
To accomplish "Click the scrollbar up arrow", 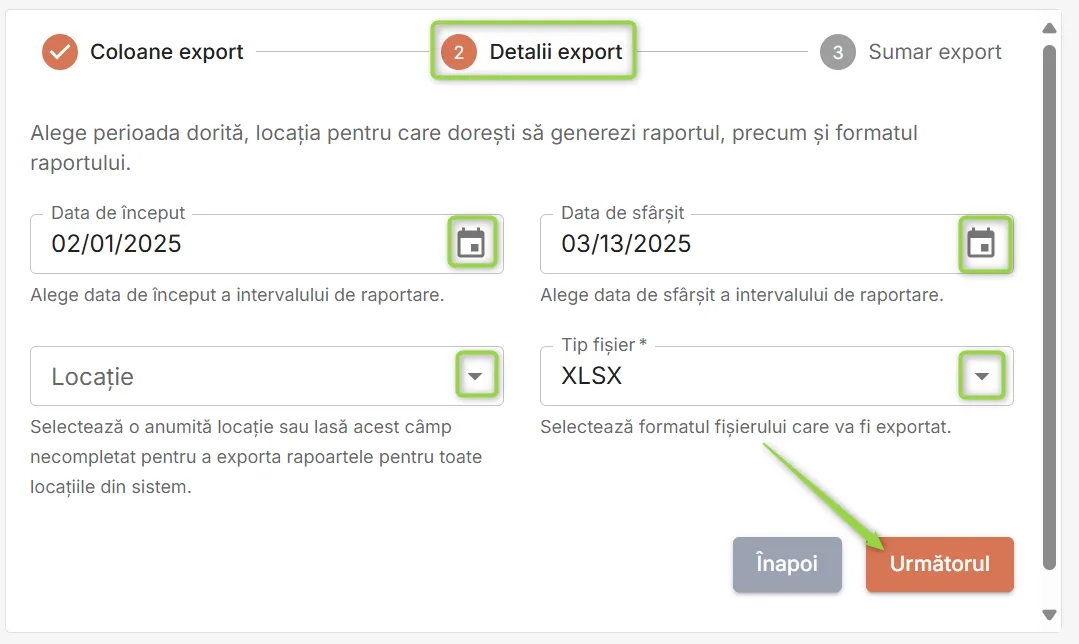I will click(1049, 28).
